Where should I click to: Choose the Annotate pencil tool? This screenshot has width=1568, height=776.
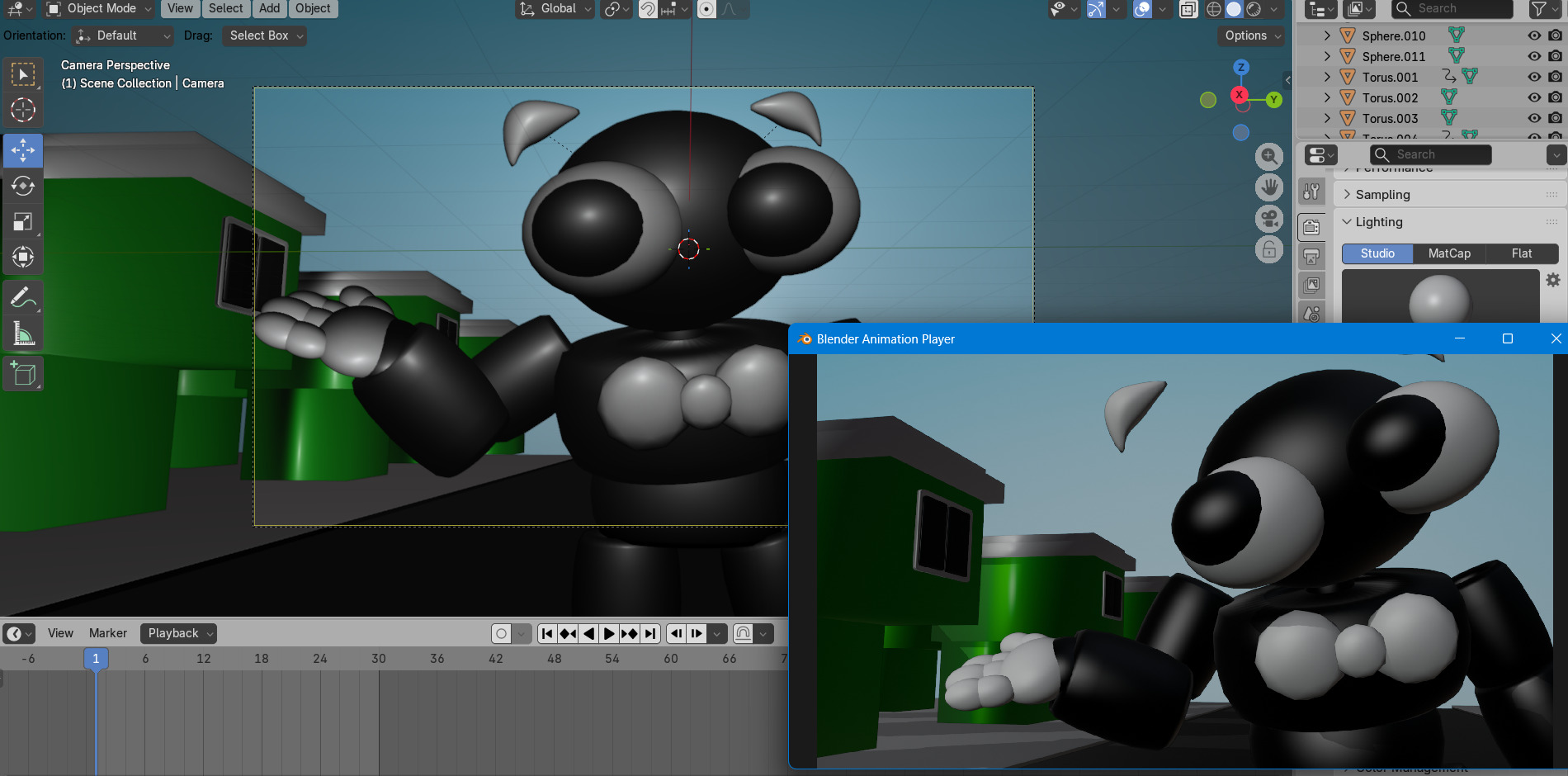[x=22, y=298]
